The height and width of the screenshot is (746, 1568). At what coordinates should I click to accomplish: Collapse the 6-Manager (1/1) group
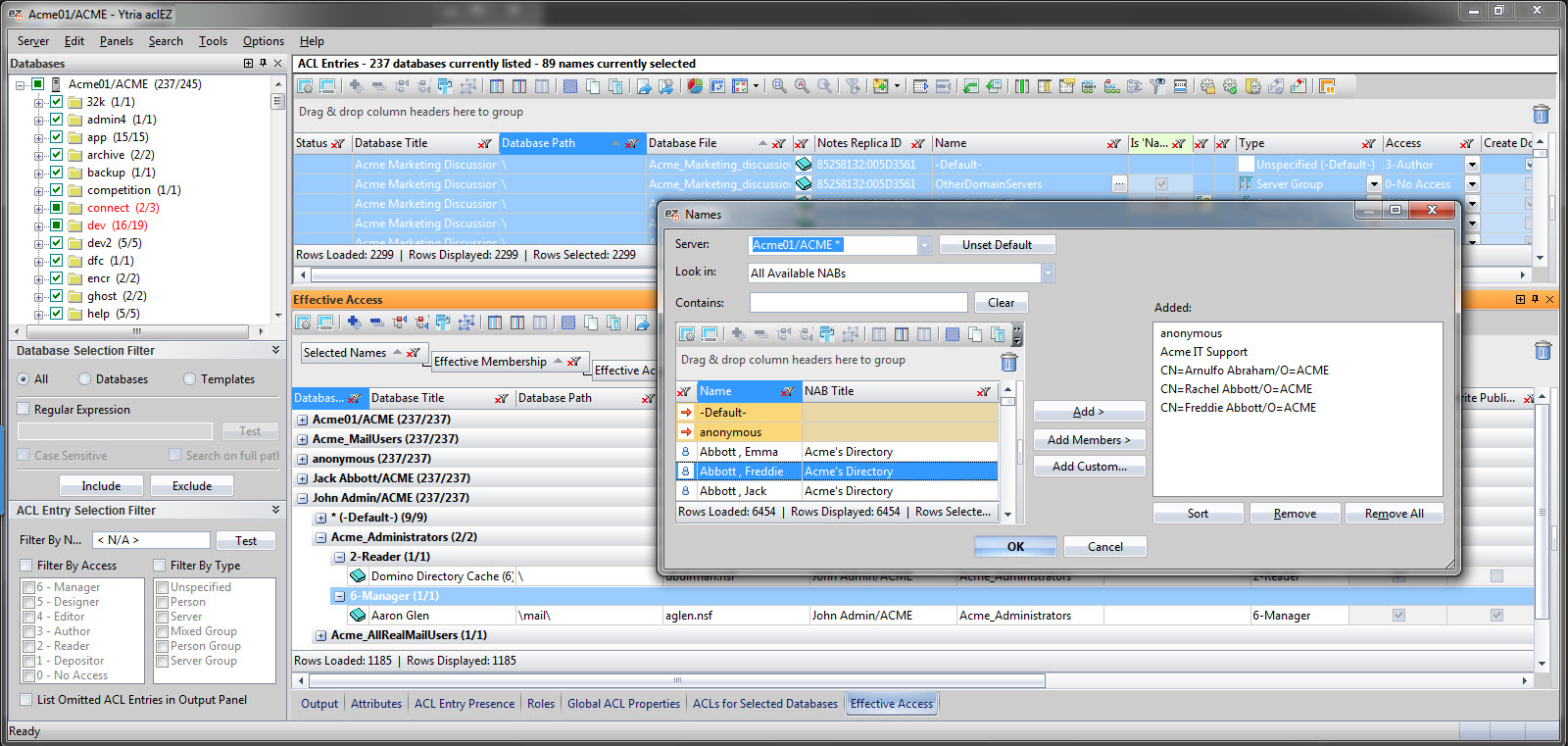point(339,596)
